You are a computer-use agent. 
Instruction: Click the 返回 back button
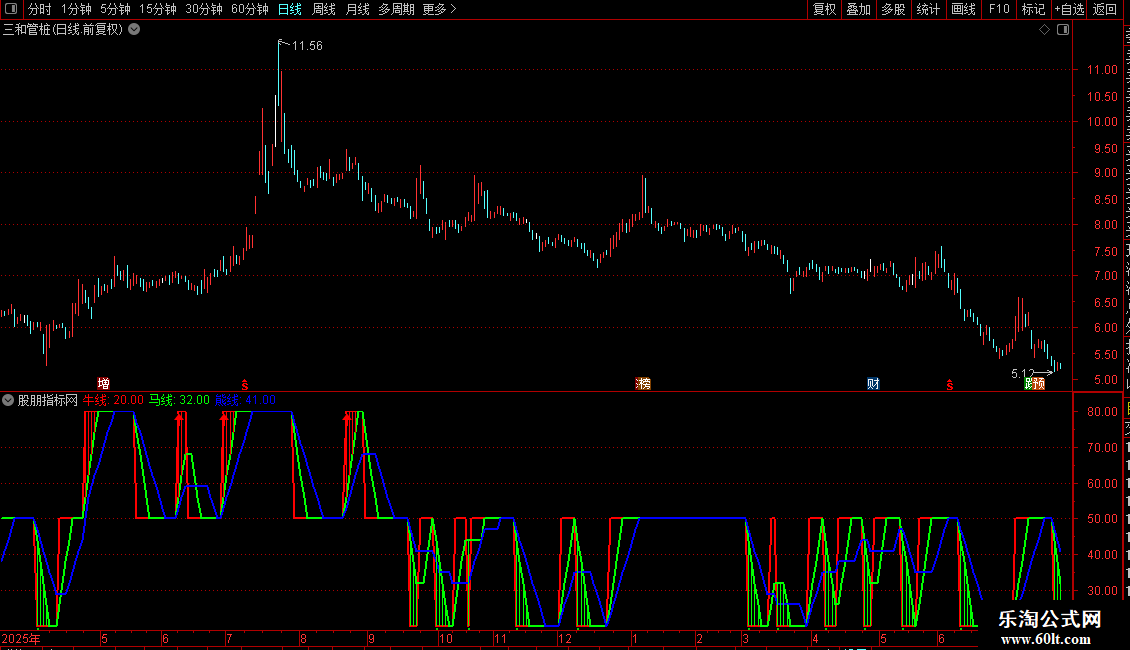pyautogui.click(x=1104, y=9)
